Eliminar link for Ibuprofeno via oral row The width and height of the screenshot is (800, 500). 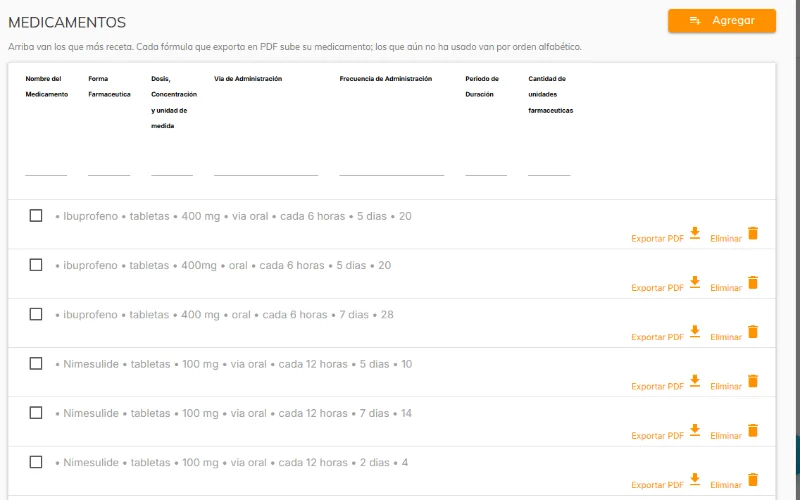pyautogui.click(x=726, y=239)
